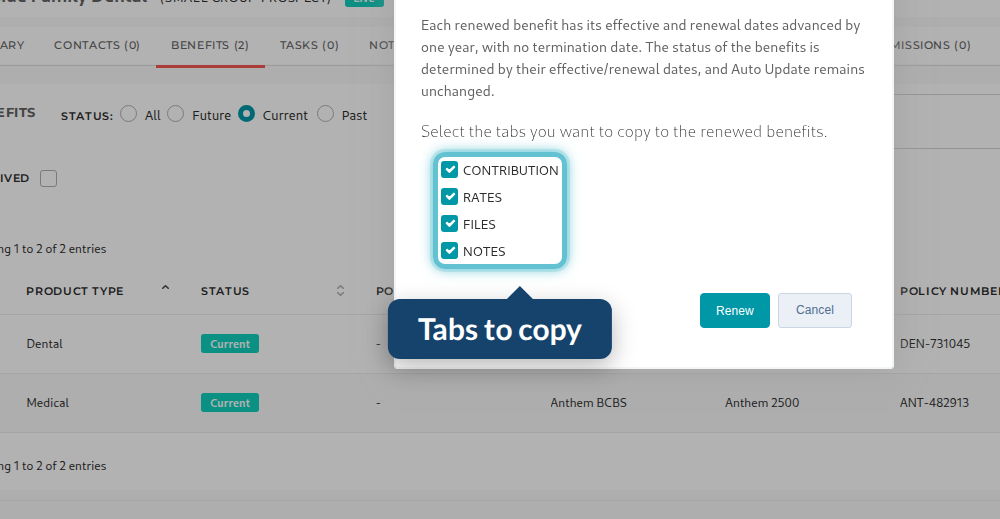Click the Anthem 2500 plan cell

pyautogui.click(x=762, y=403)
